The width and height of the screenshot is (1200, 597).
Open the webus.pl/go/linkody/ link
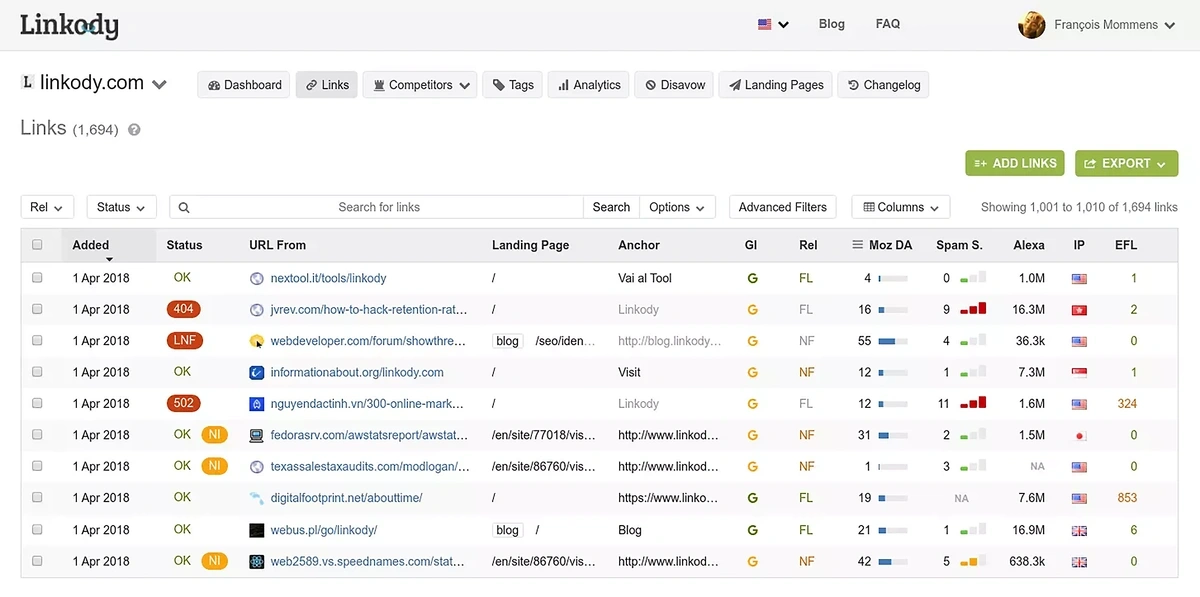tap(323, 530)
